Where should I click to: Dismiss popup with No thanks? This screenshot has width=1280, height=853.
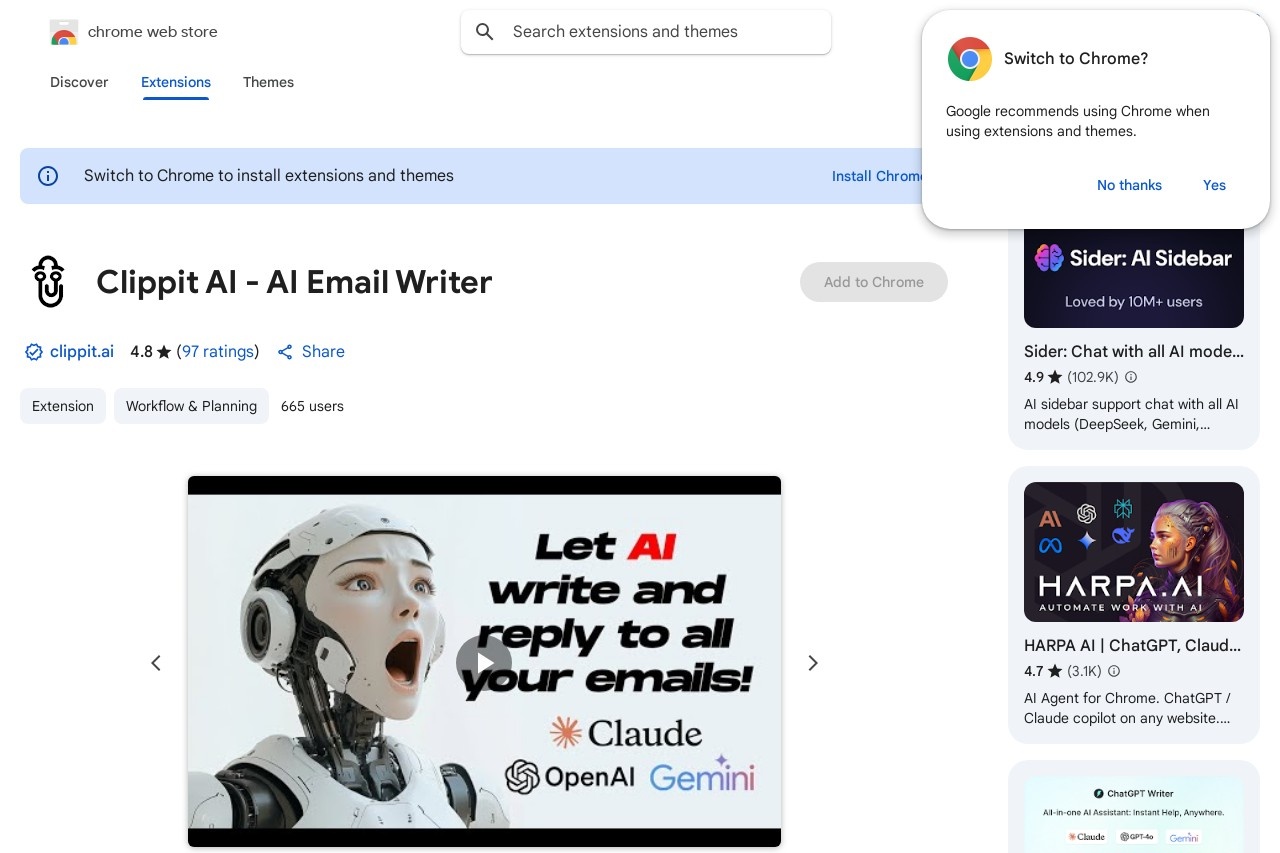click(1129, 185)
